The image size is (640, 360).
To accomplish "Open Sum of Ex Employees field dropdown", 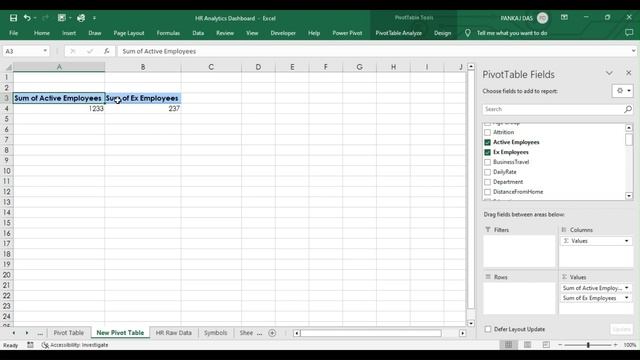I will [x=627, y=298].
